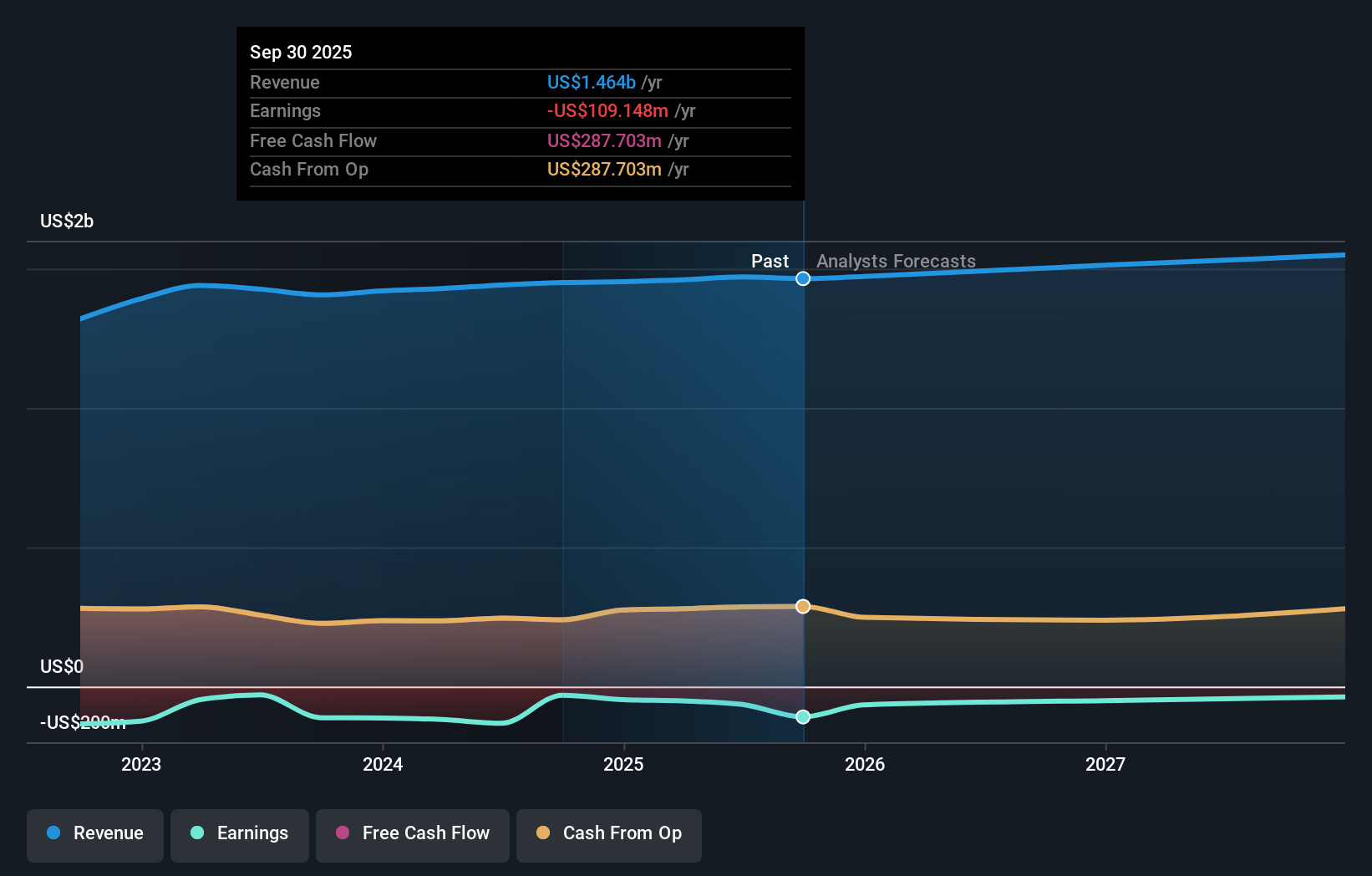This screenshot has height=876, width=1372.
Task: Click the Cash From Op marker at forecast boundary
Action: 803,606
